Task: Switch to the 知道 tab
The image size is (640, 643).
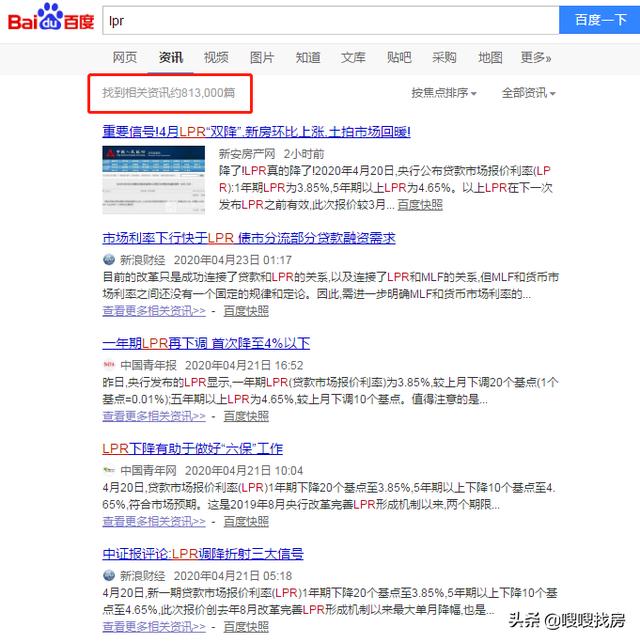Action: pos(307,57)
